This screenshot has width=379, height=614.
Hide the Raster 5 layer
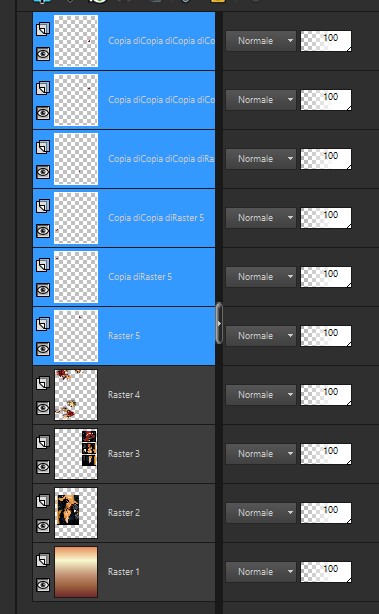tap(43, 349)
